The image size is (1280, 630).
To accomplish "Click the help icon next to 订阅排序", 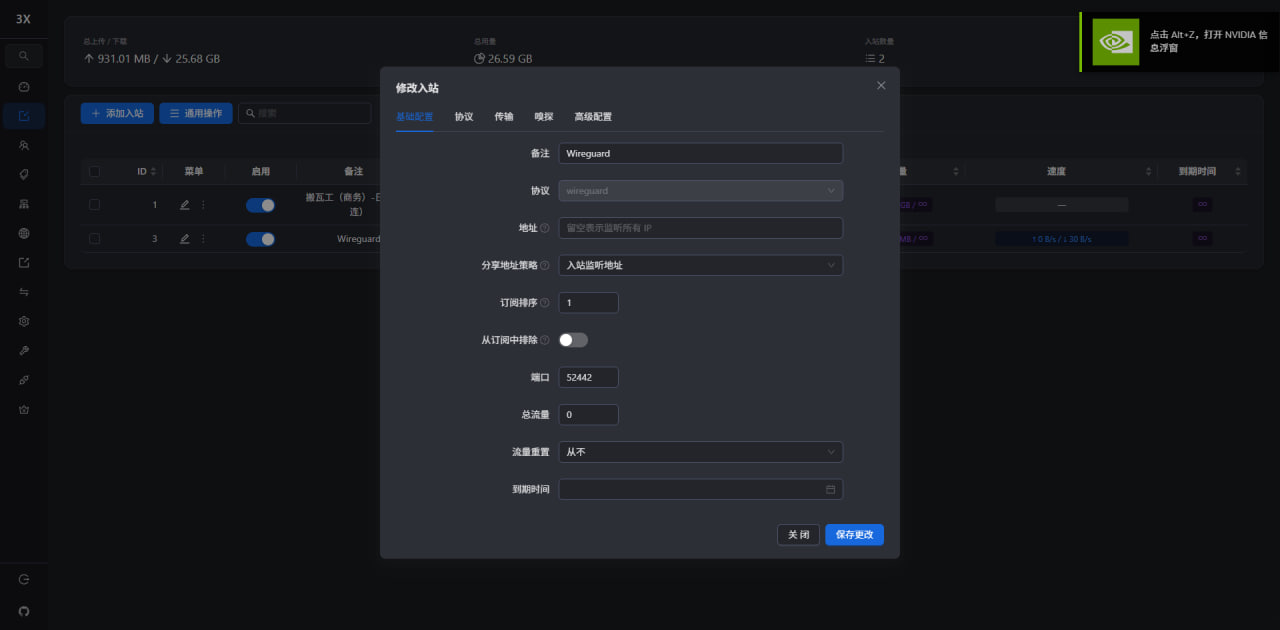I will pos(545,302).
